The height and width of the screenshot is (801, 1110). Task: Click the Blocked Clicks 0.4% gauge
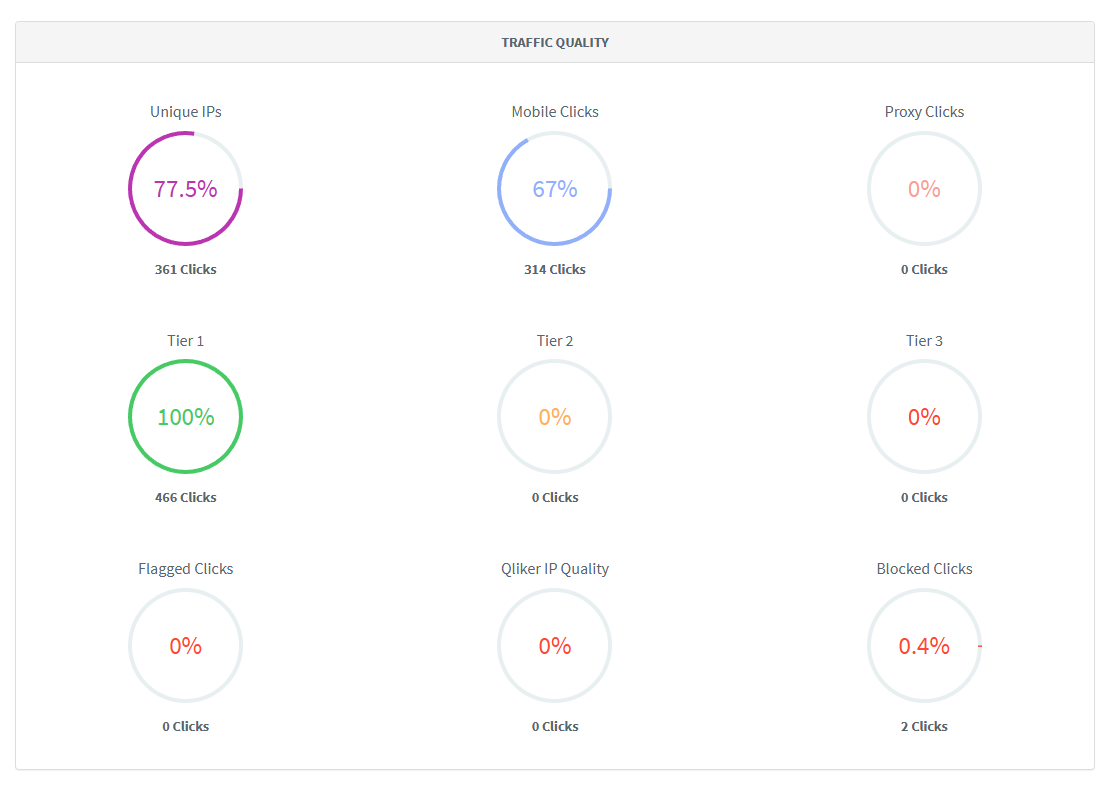pyautogui.click(x=924, y=646)
